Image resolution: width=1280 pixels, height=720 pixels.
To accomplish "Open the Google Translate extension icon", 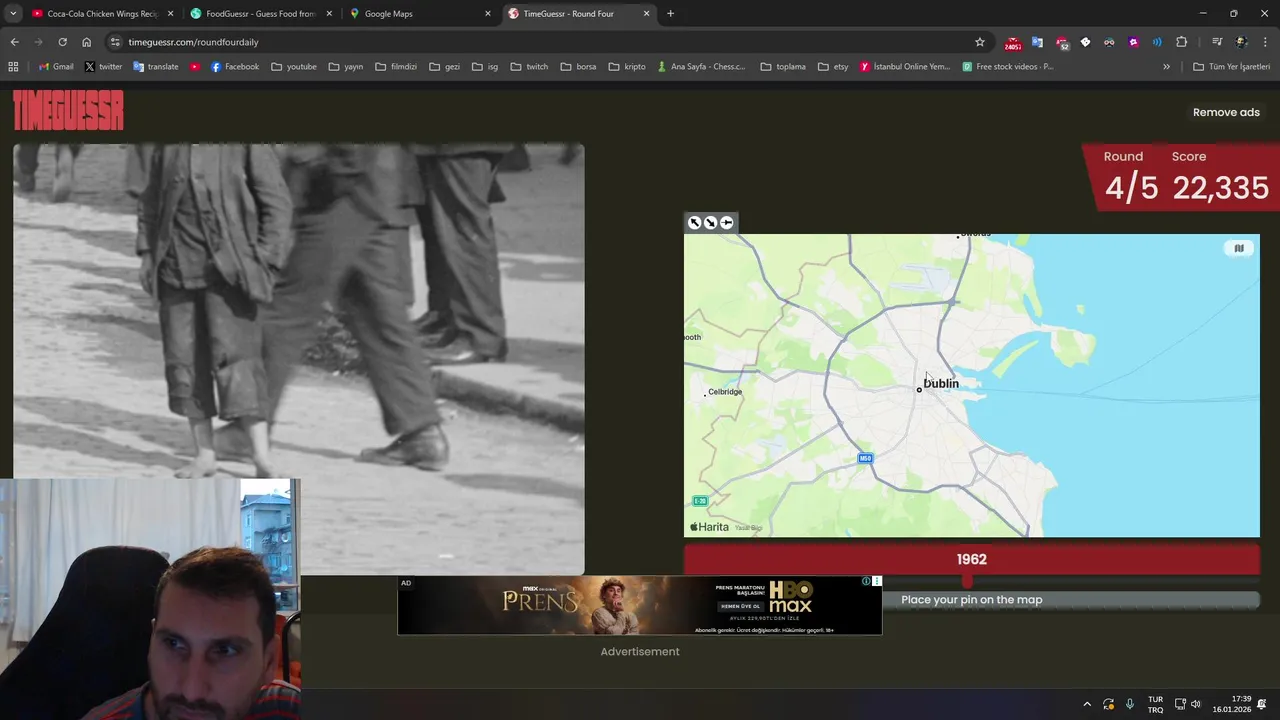I will 1037,42.
